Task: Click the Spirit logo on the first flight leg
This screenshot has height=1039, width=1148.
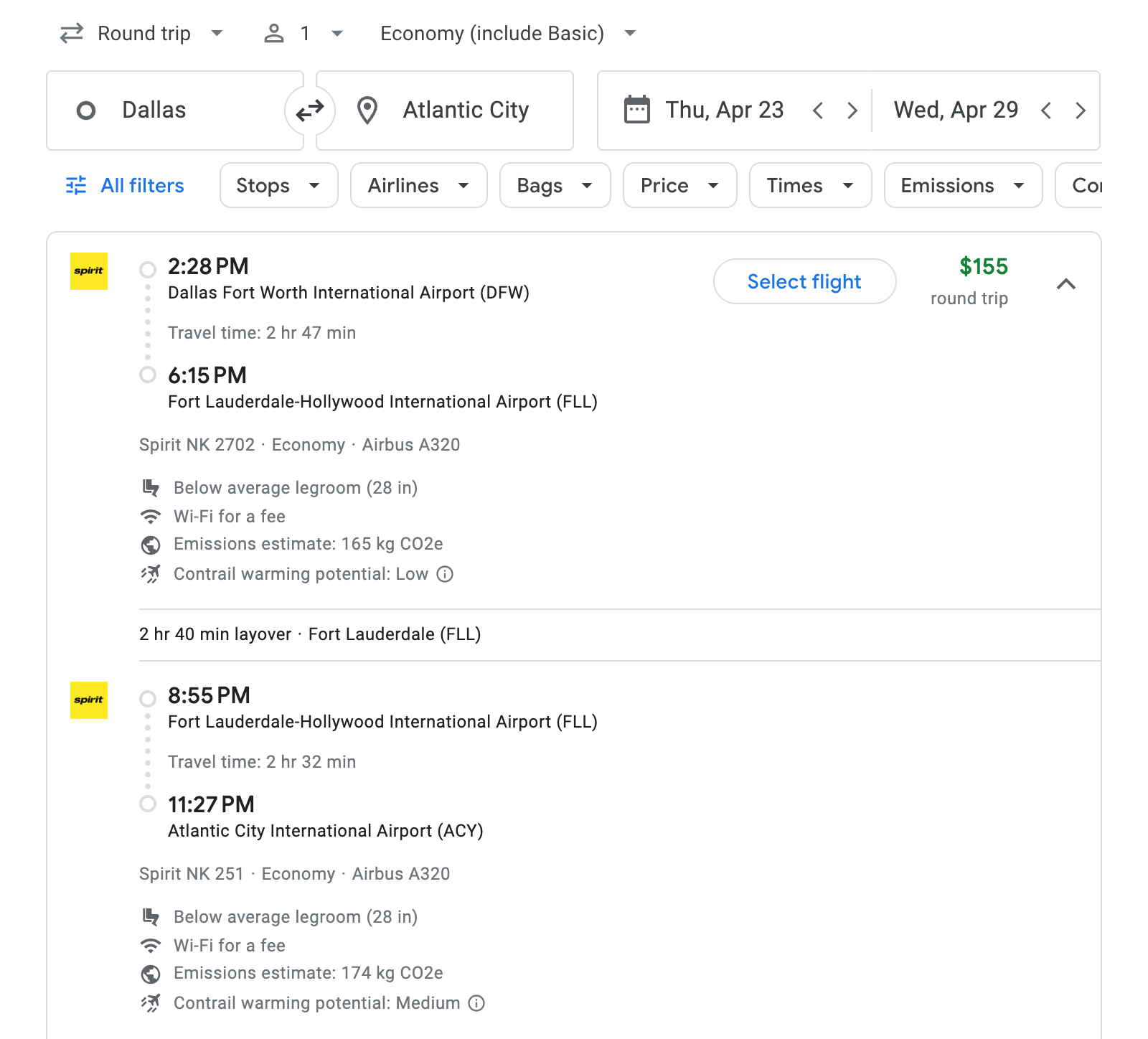Action: [88, 272]
